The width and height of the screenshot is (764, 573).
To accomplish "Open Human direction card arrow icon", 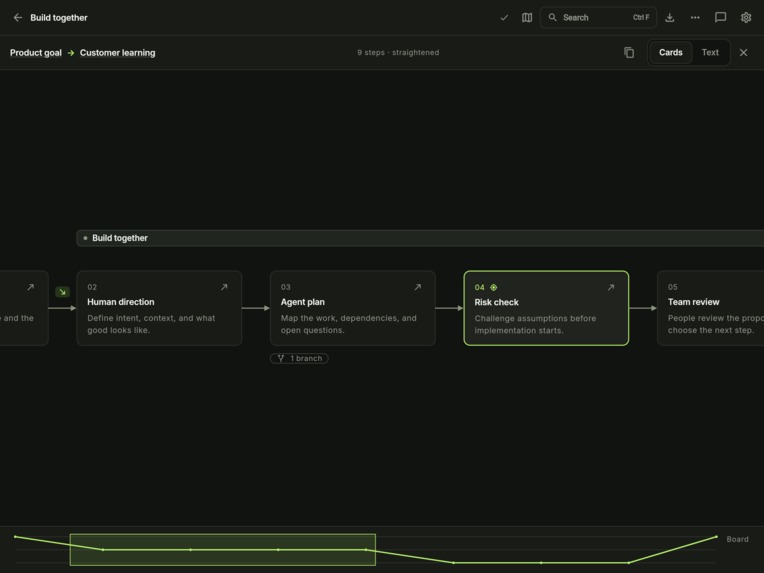I will click(224, 287).
